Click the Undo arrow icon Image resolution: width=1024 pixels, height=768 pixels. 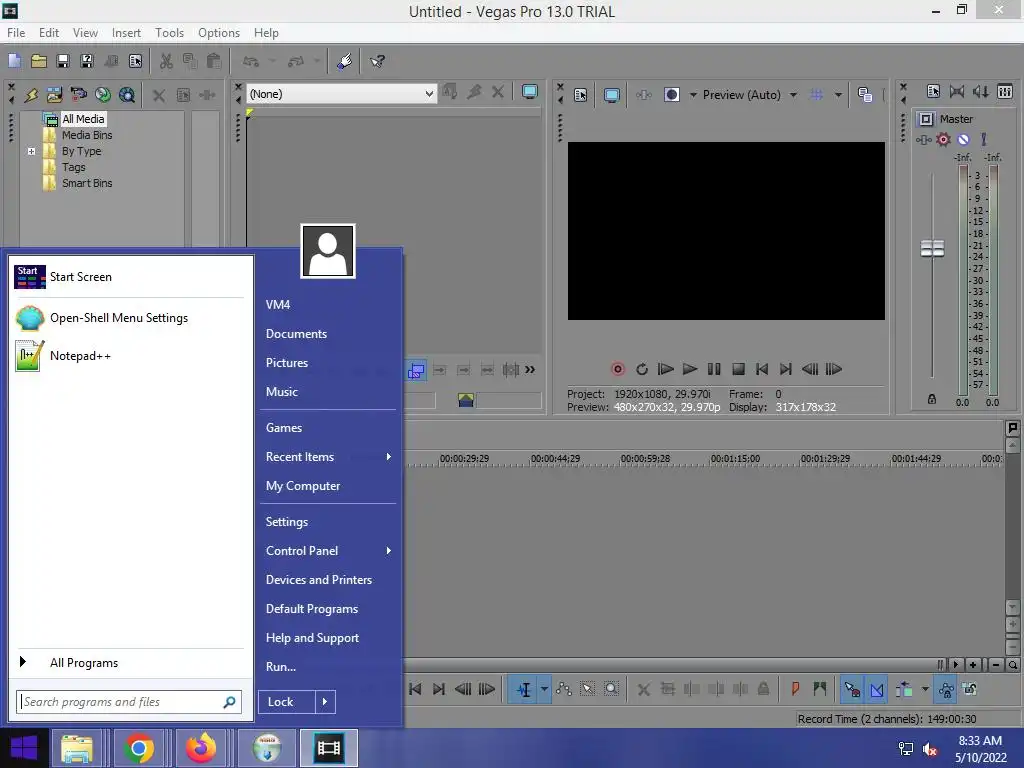point(251,61)
